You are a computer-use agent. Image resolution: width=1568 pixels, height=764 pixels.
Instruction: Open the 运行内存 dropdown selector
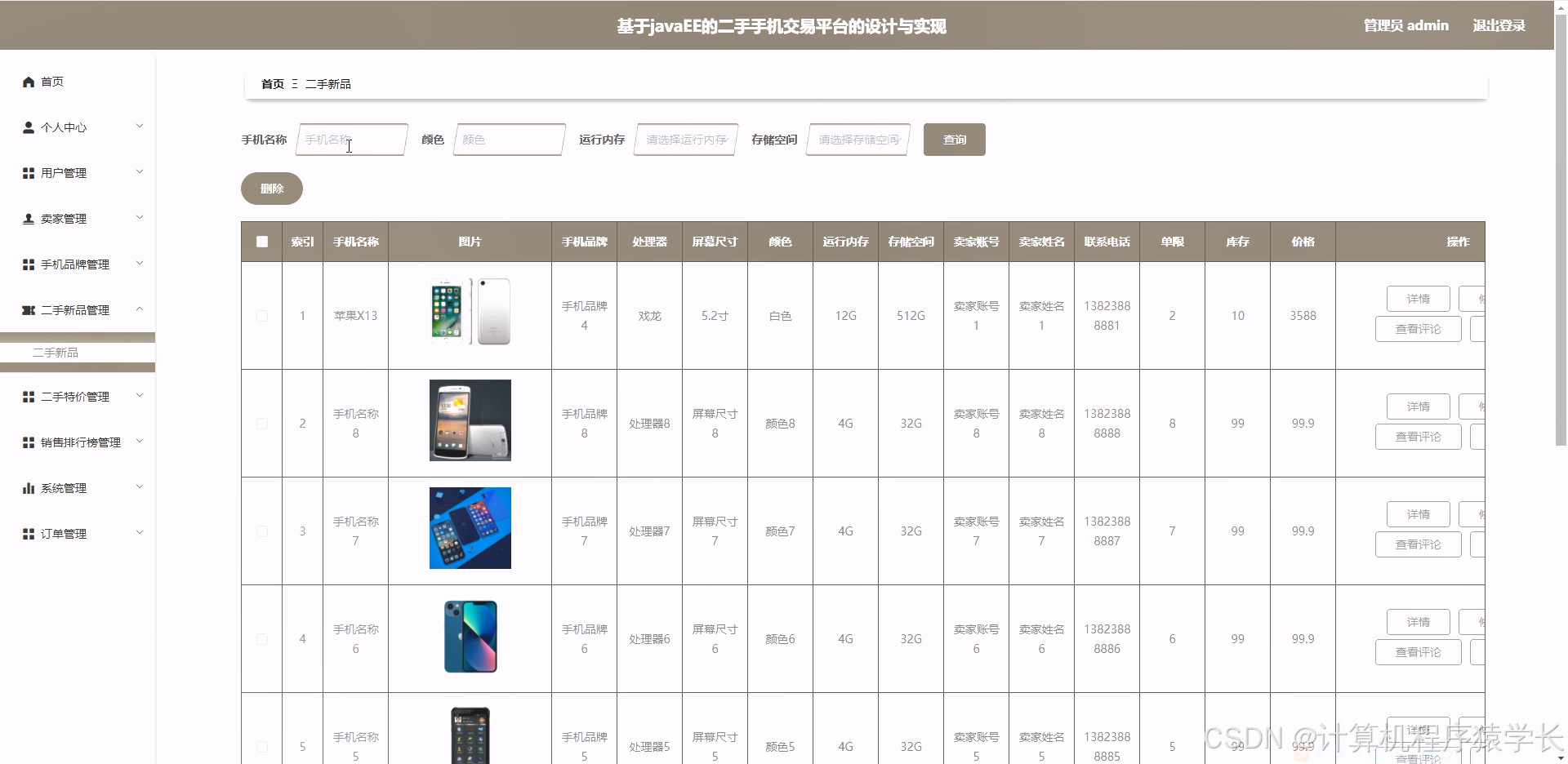(x=684, y=140)
